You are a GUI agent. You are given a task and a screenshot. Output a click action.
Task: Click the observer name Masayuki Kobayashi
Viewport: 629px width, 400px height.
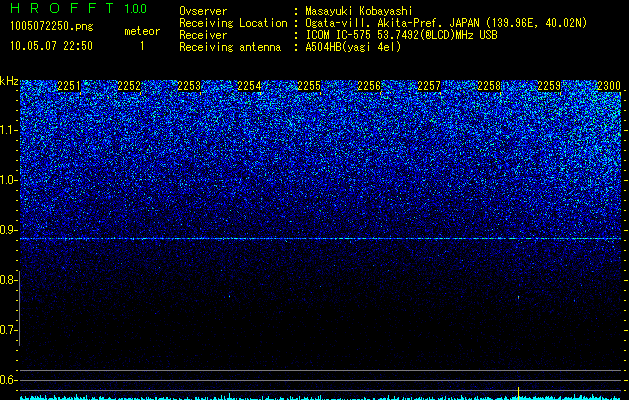(x=359, y=11)
